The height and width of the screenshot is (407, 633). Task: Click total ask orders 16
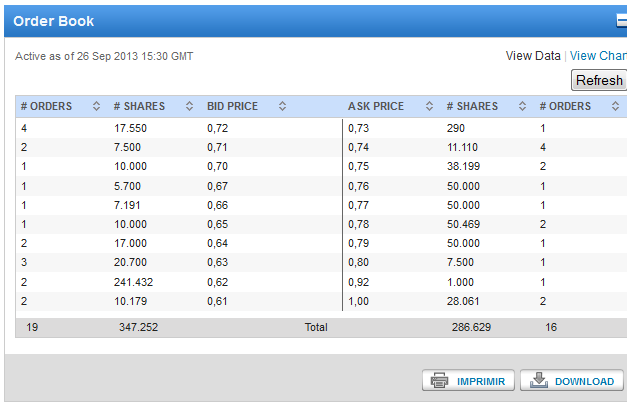[x=551, y=327]
